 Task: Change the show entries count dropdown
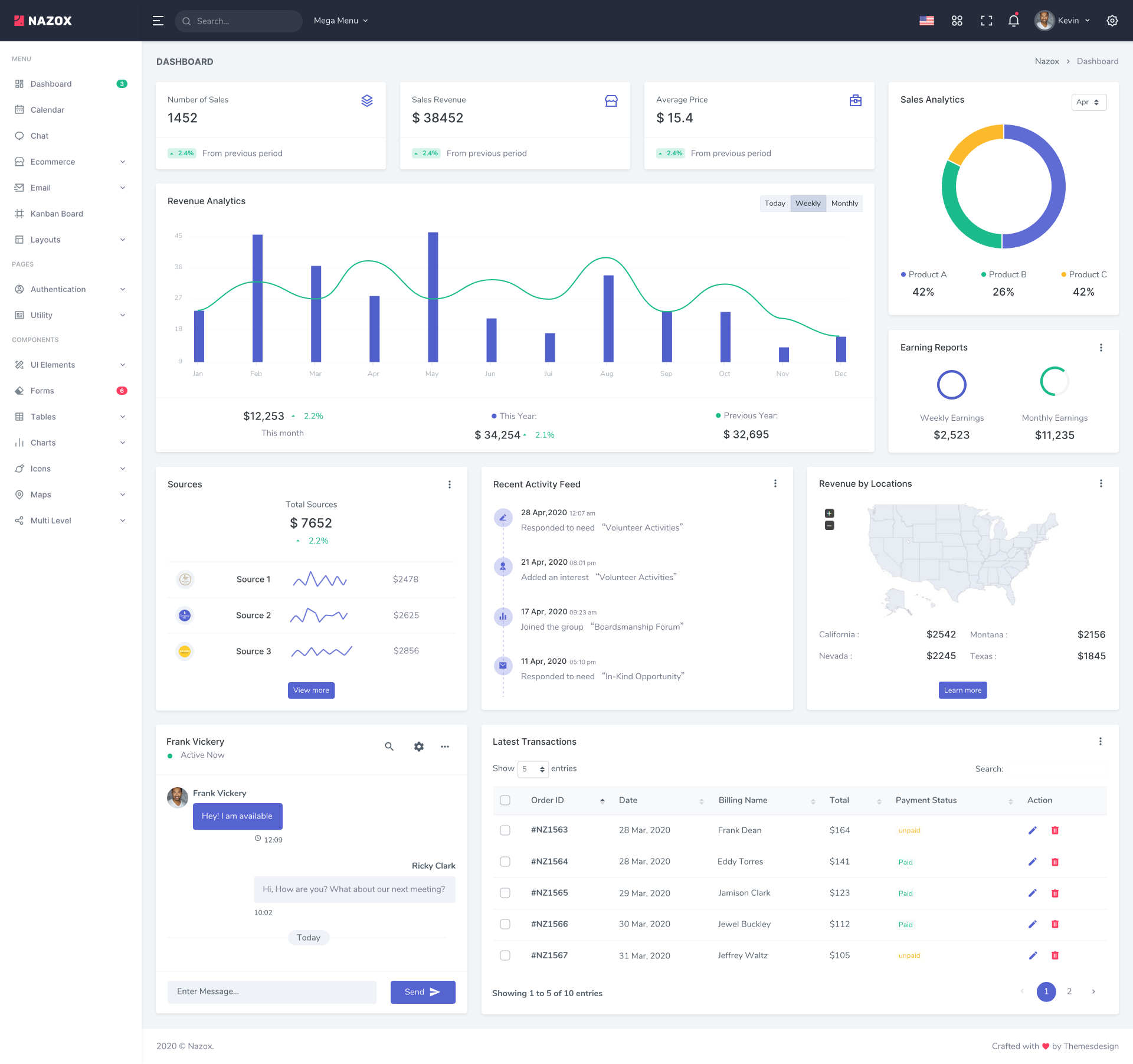pos(533,769)
